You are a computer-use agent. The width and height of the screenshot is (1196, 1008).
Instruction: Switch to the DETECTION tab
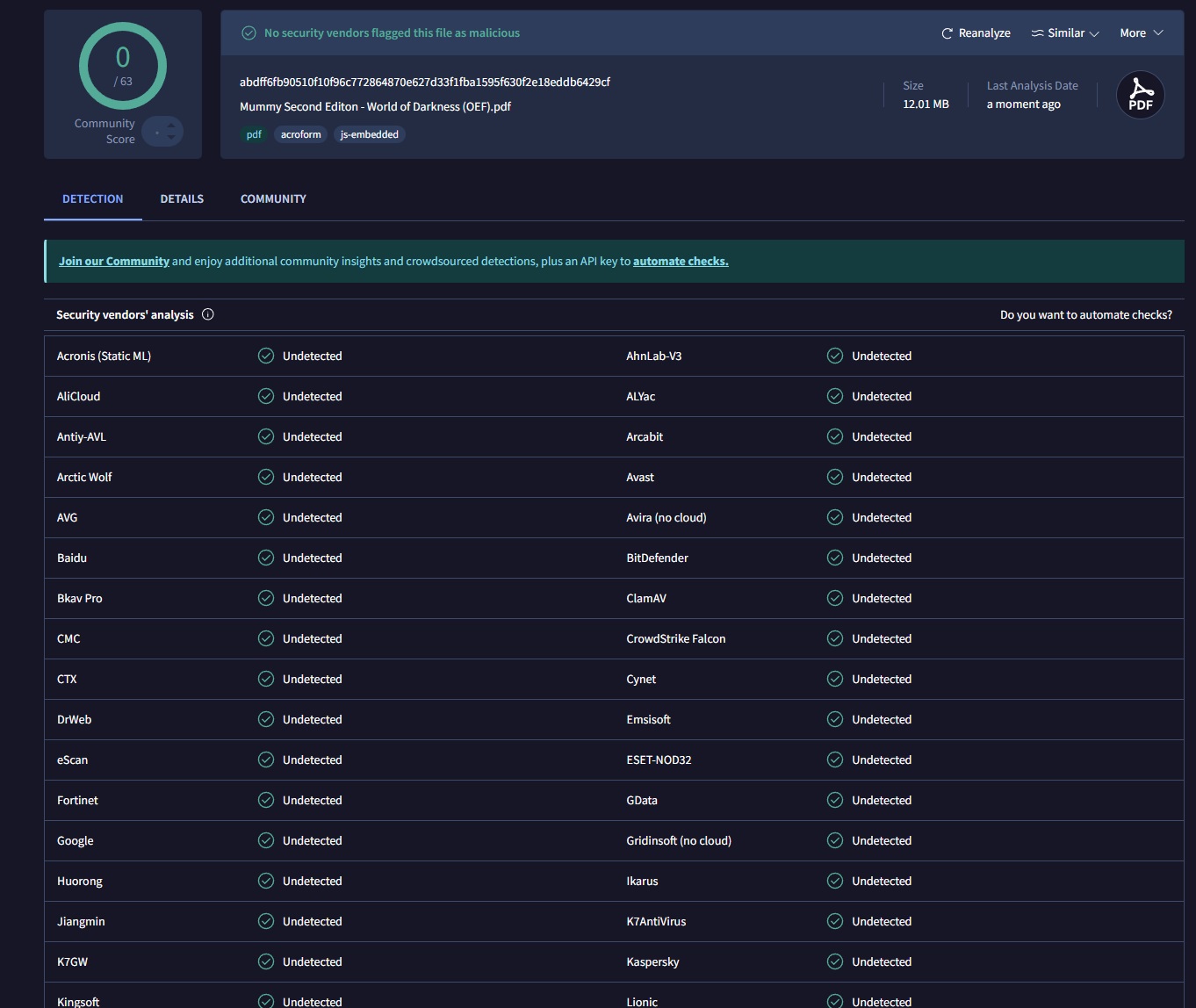(93, 199)
